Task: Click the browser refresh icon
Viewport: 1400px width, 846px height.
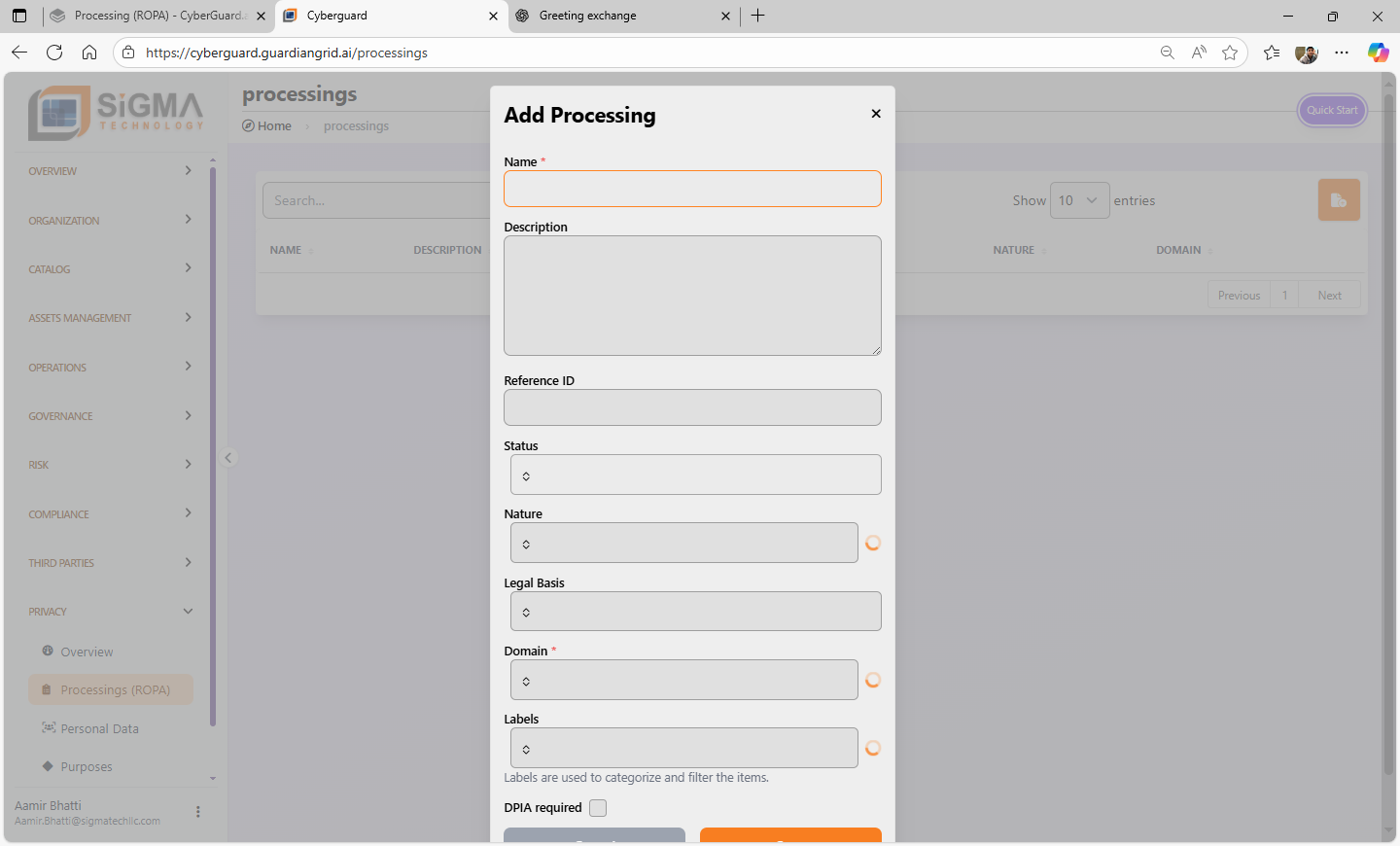Action: [x=54, y=53]
